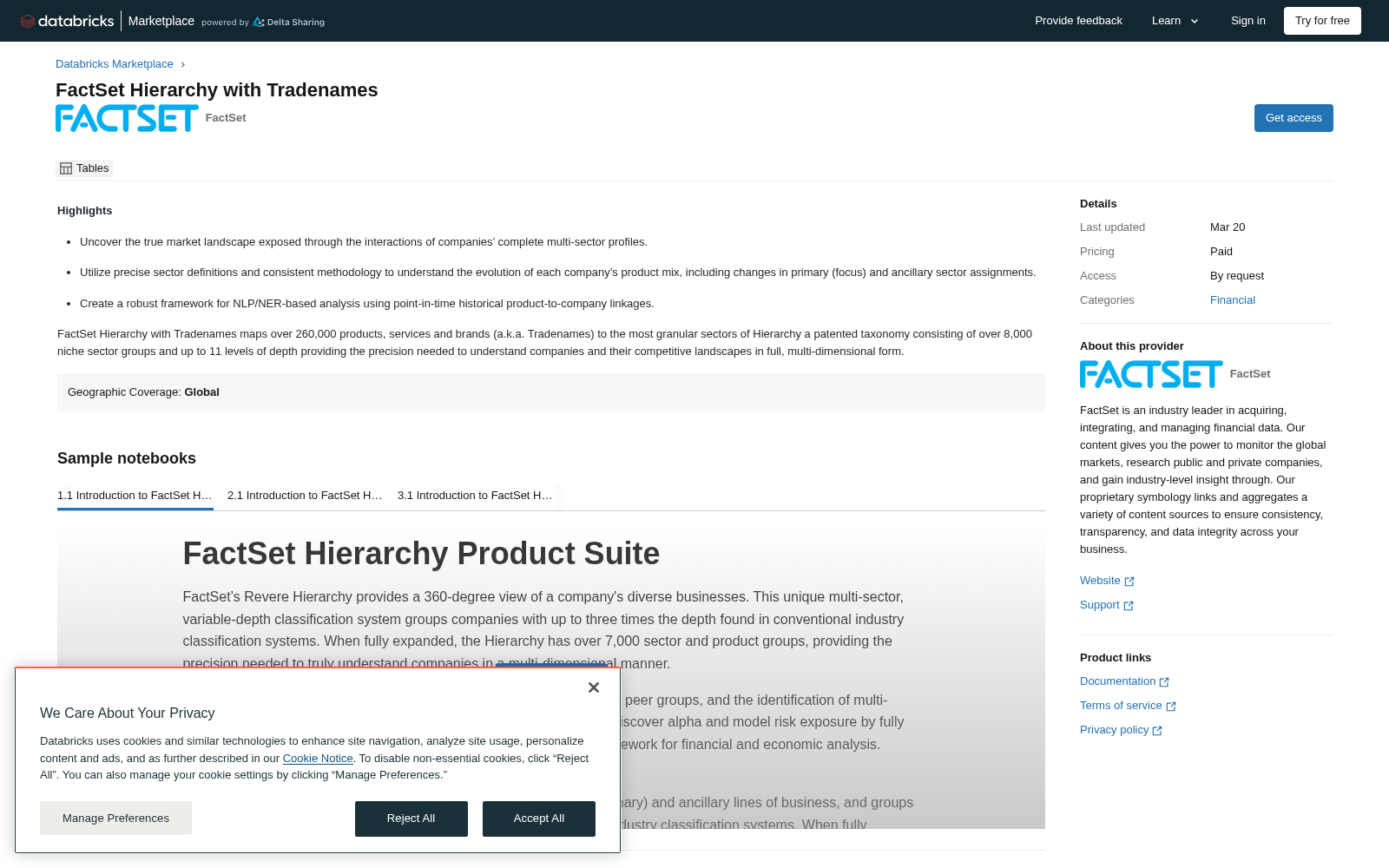Click the Product links heading

pos(1116,658)
